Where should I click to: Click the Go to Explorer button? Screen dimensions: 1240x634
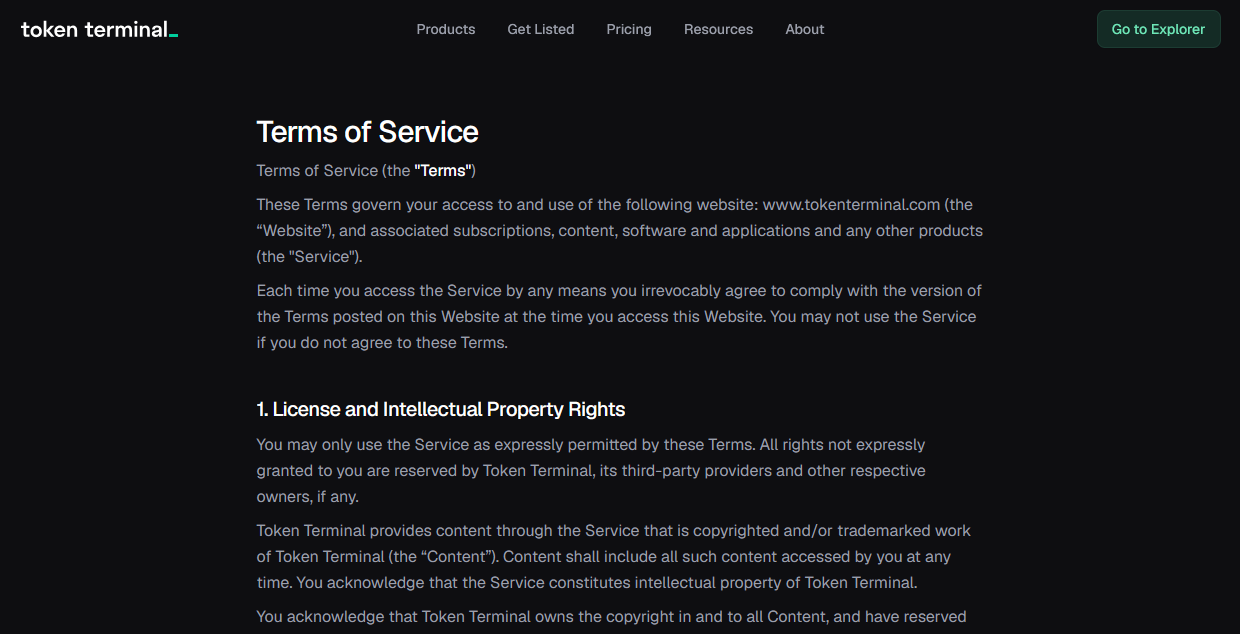1158,29
